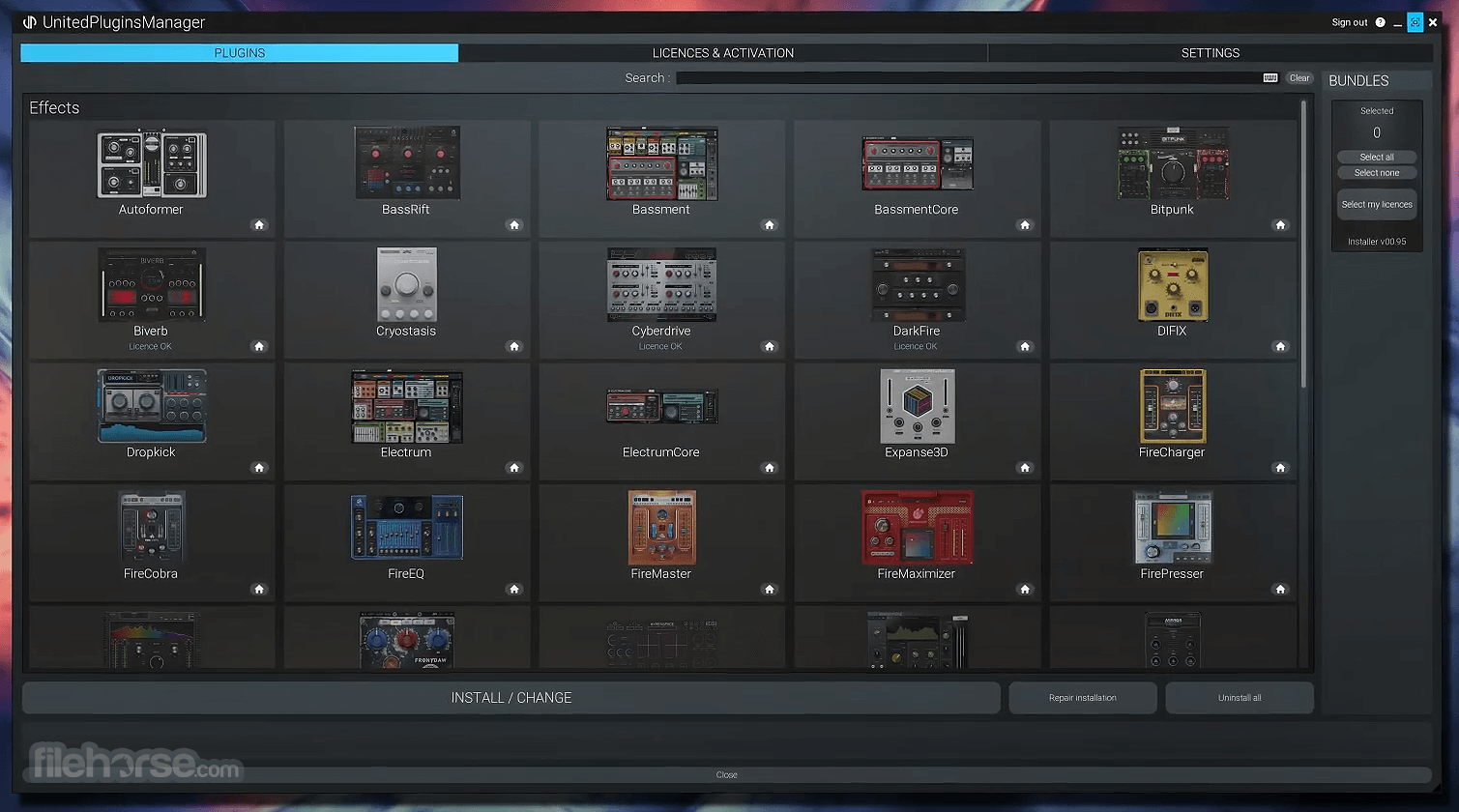This screenshot has width=1459, height=812.
Task: Select the DIFIX plugin thumbnail
Action: coord(1173,285)
